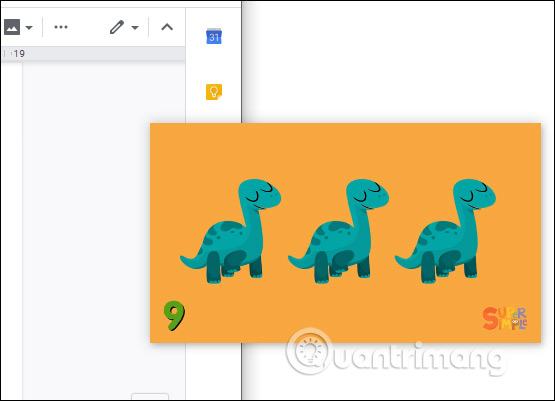Click the left margin area of ruler

click(x=7, y=54)
